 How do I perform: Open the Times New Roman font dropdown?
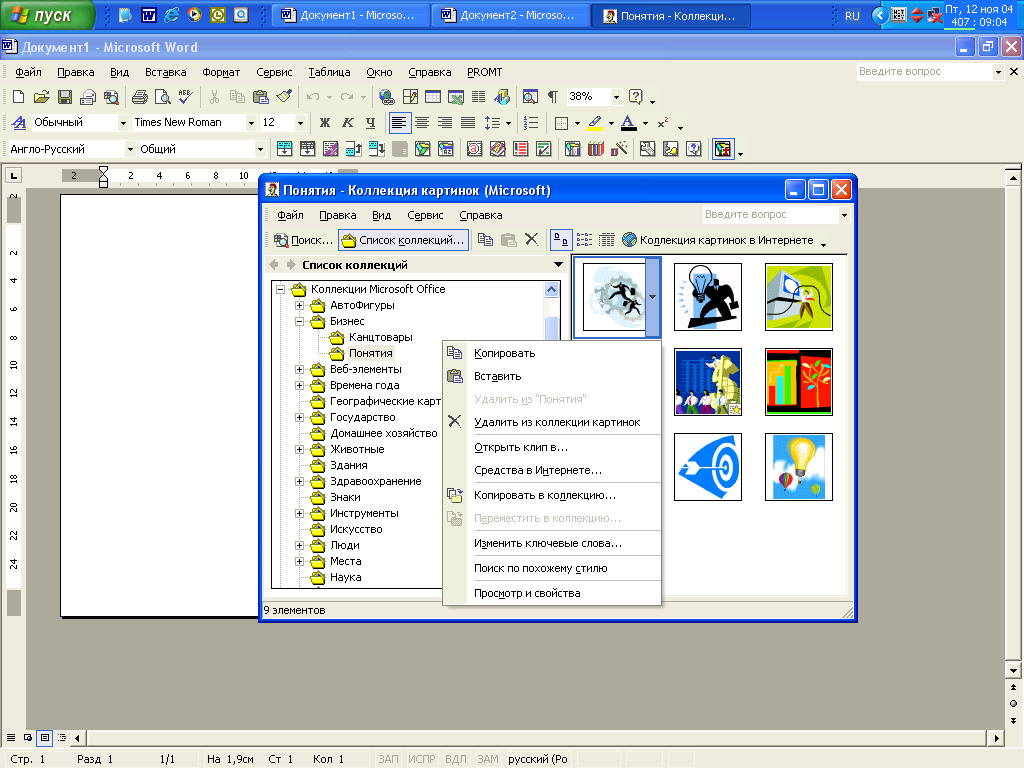[x=251, y=123]
